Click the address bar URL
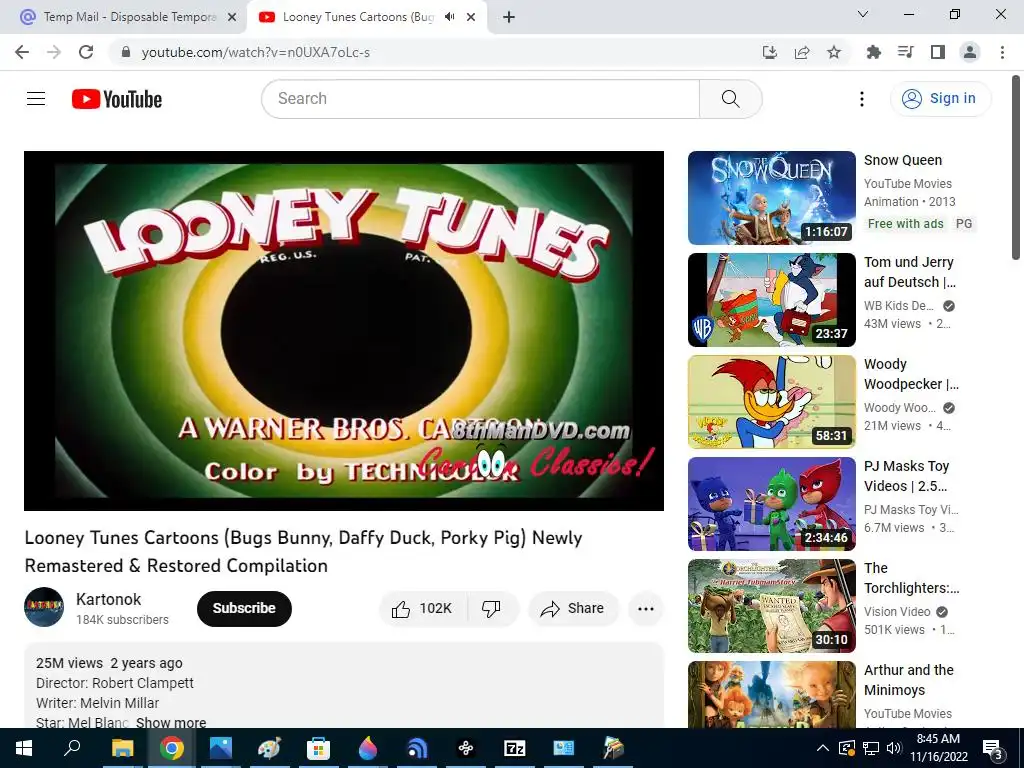This screenshot has width=1024, height=768. (256, 52)
